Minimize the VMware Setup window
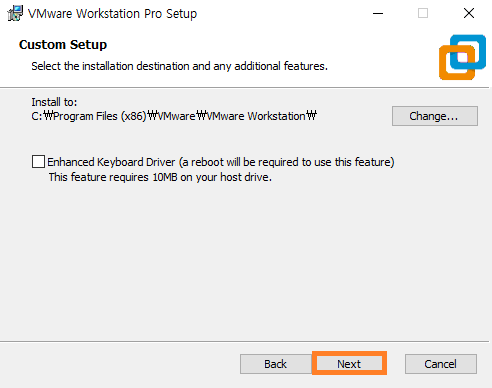This screenshot has height=388, width=492. click(378, 13)
